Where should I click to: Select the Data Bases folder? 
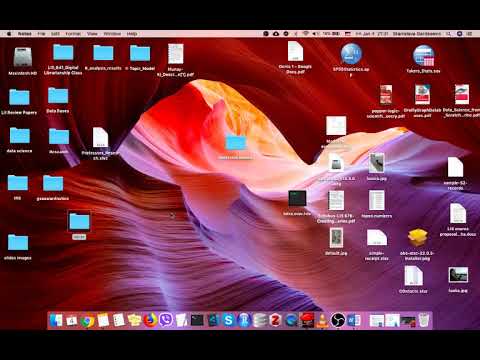pos(58,96)
